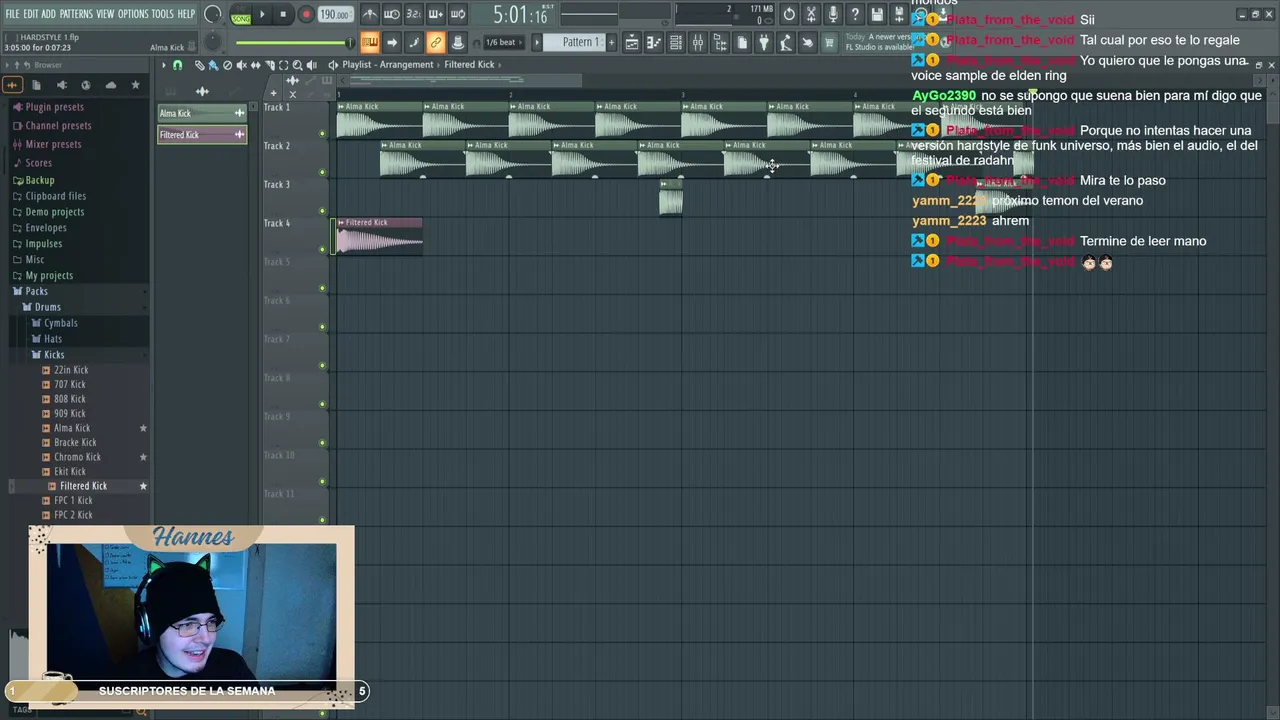Screen dimensions: 1280x720
Task: Mute Track 2 with green dot
Action: [322, 172]
